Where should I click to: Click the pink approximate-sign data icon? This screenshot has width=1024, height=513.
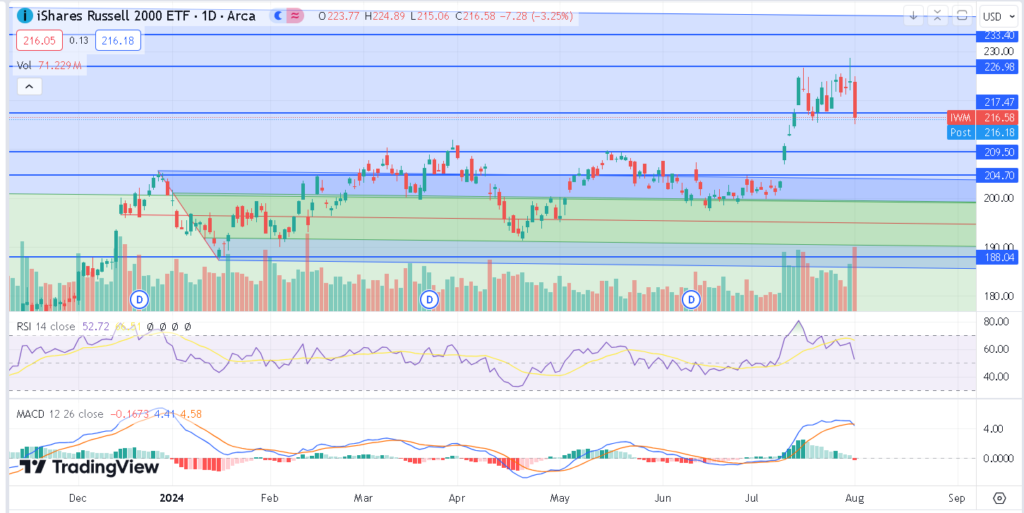[x=296, y=16]
